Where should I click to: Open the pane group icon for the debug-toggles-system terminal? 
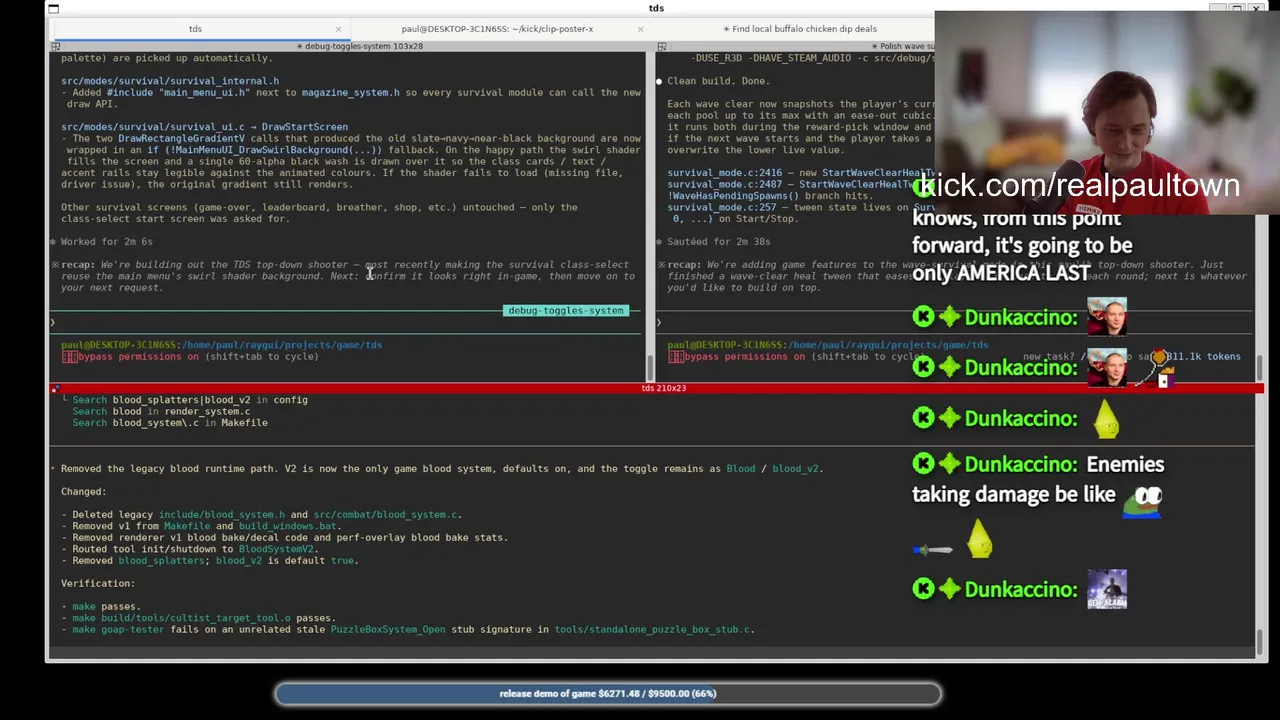(56, 46)
